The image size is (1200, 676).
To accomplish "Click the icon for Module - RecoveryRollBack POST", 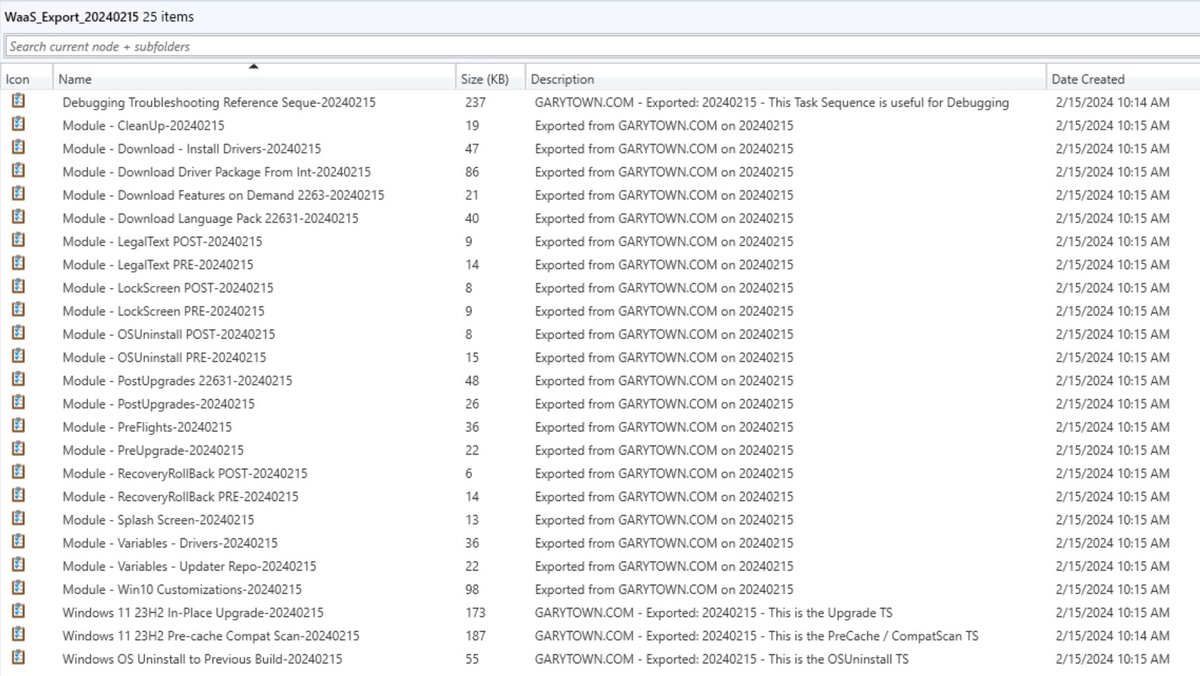I will pos(18,473).
